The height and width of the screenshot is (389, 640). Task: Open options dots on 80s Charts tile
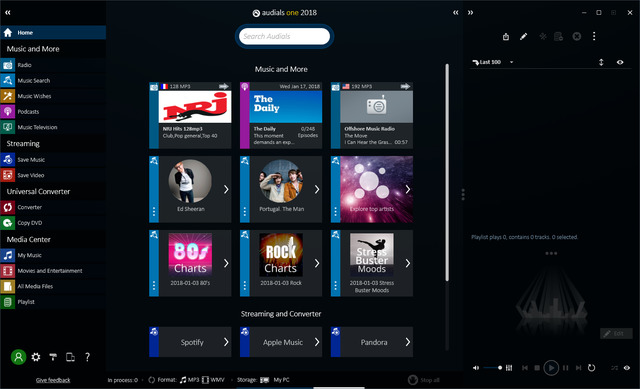click(154, 286)
